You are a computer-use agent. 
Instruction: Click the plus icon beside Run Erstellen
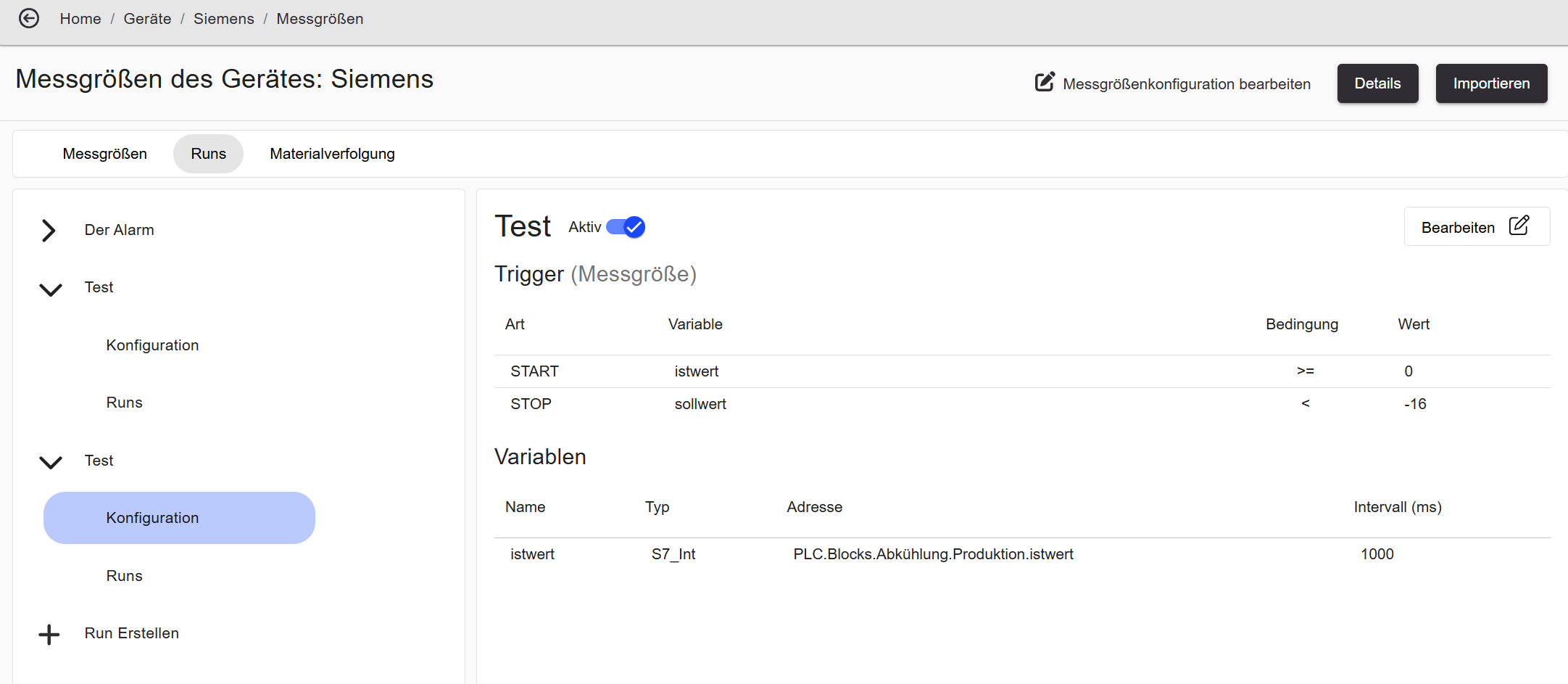click(49, 634)
